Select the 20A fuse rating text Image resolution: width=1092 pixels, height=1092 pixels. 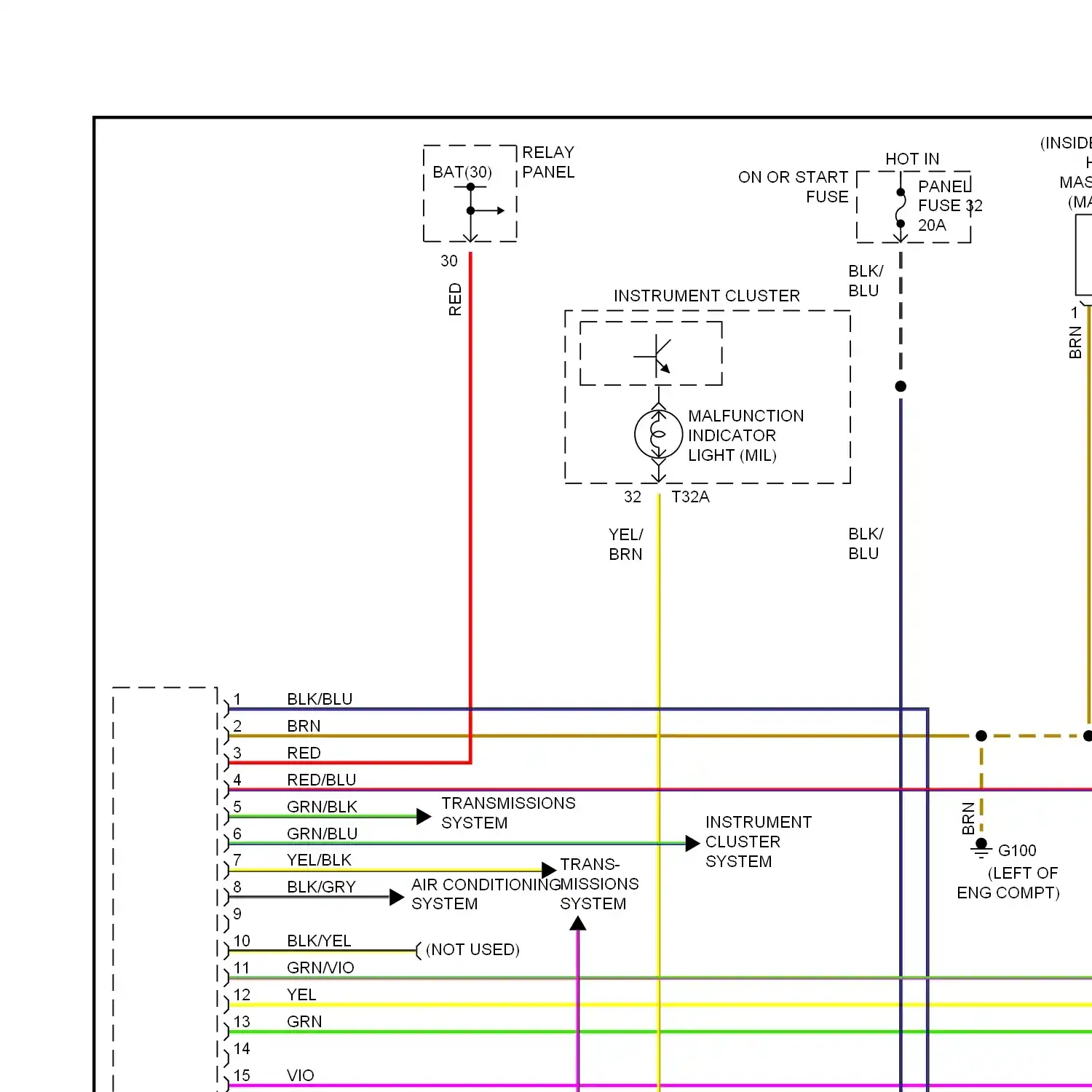[x=932, y=226]
